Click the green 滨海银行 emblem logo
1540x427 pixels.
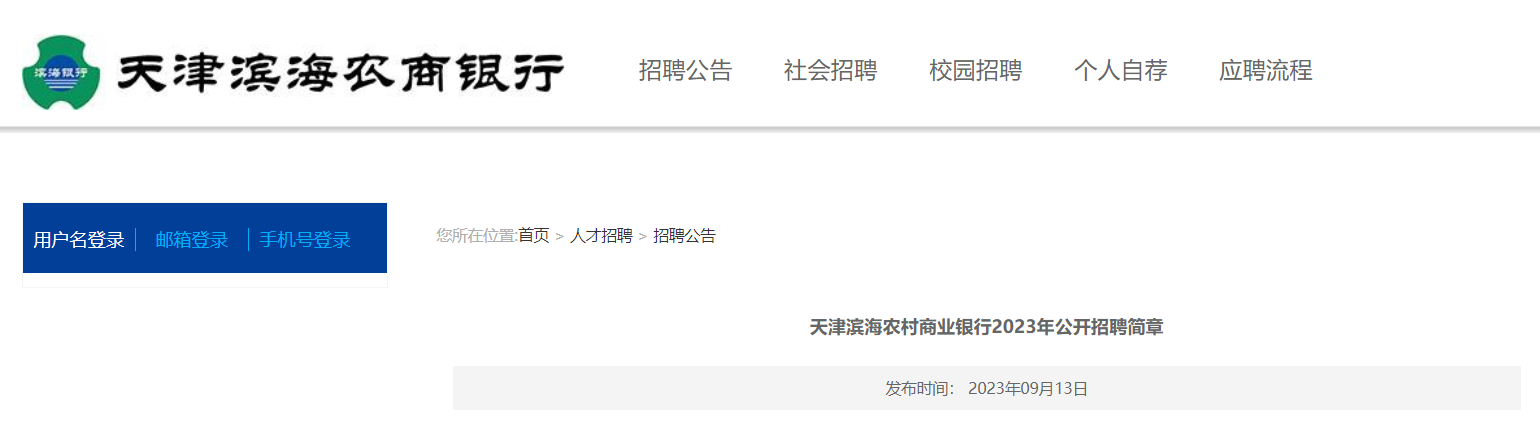61,72
